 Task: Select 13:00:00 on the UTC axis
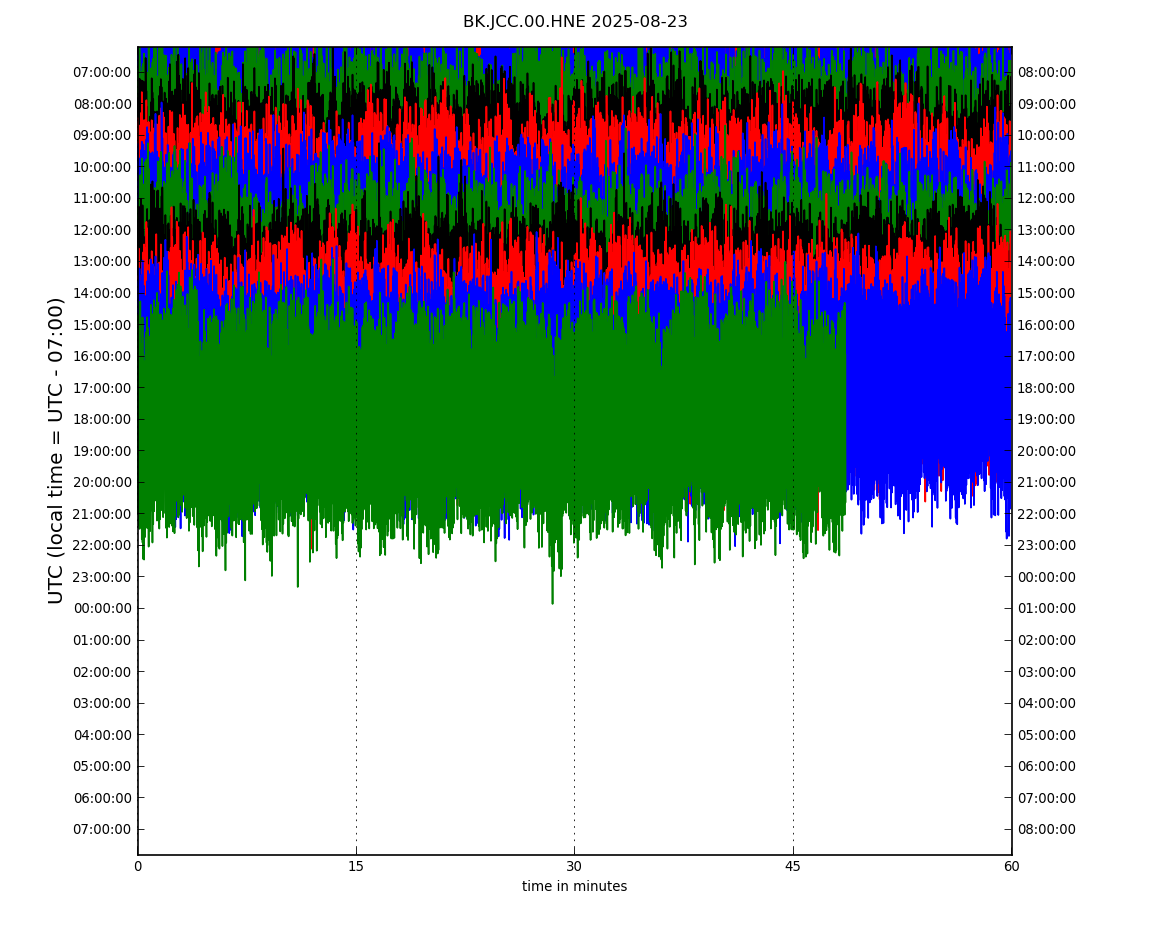click(102, 261)
